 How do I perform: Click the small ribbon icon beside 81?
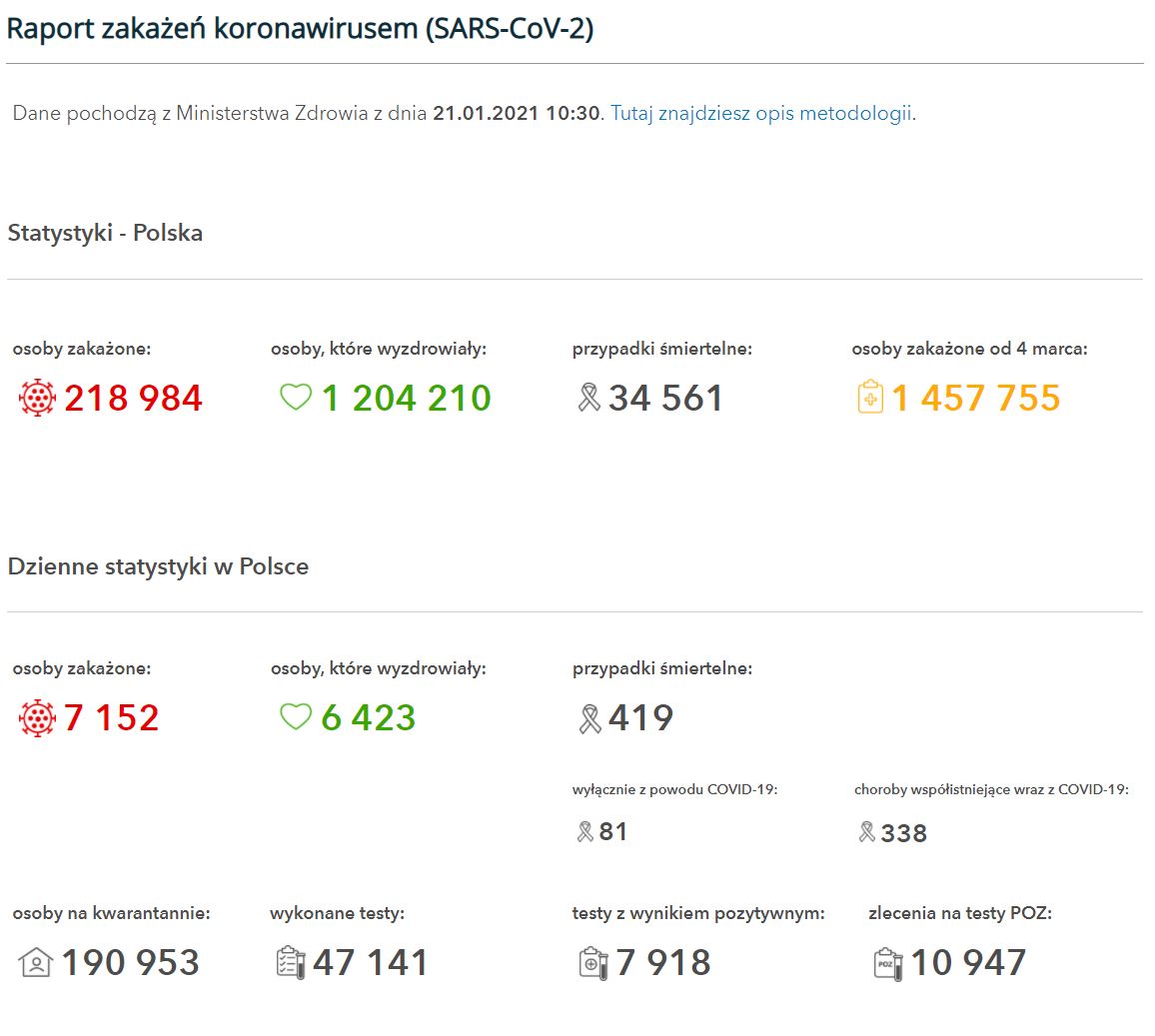pos(585,831)
